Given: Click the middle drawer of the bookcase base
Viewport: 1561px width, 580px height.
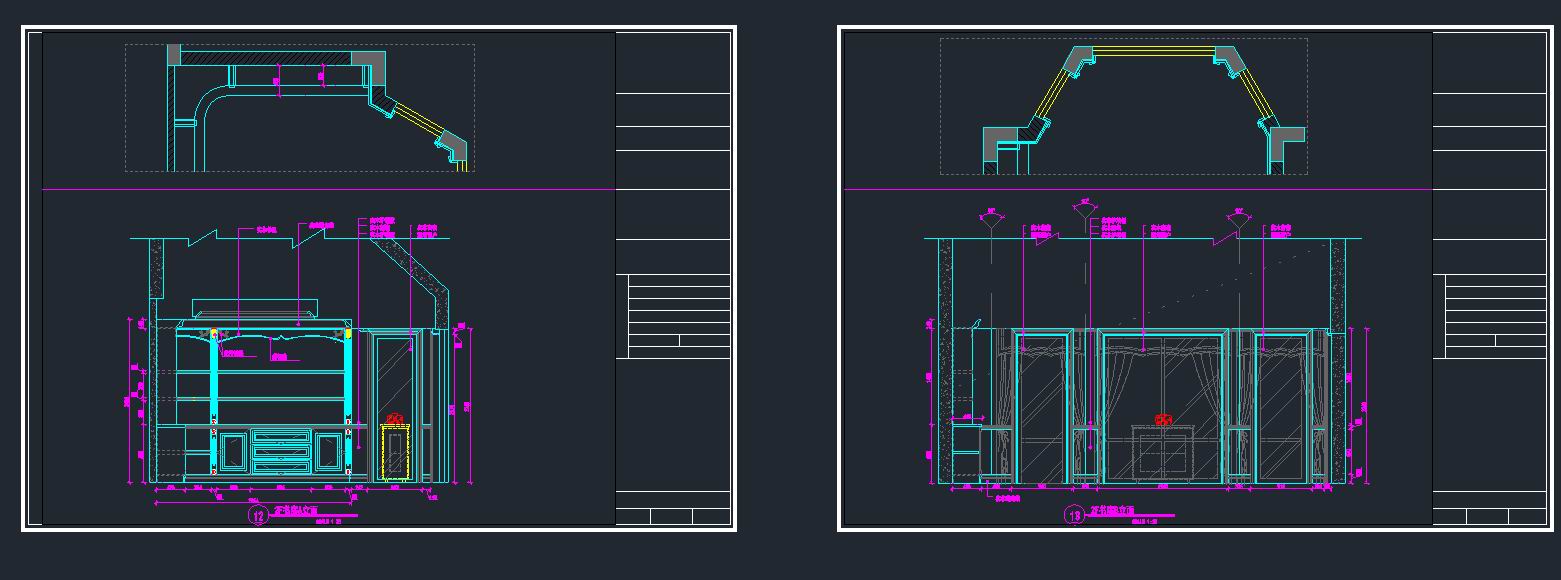Looking at the screenshot, I should pos(281,451).
